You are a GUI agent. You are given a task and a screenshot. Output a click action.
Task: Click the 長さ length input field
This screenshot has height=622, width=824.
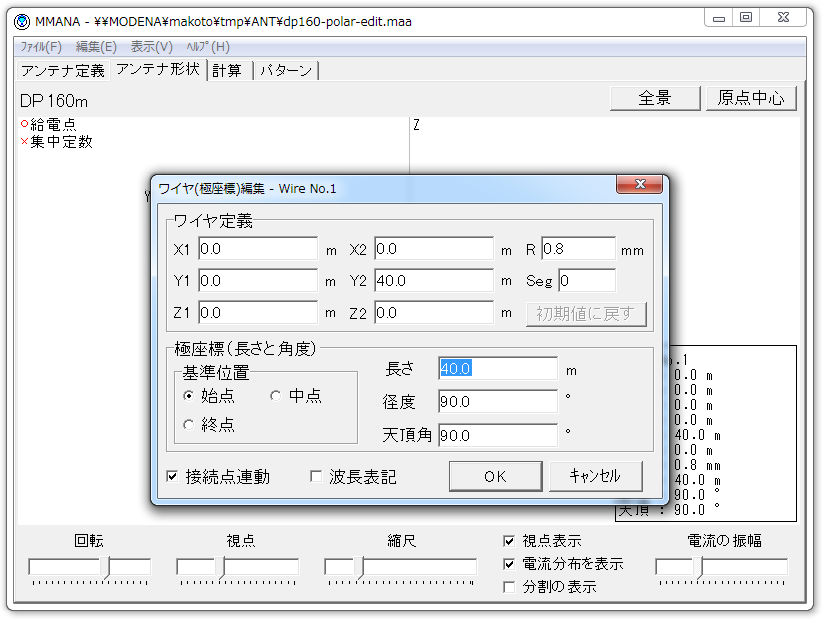[x=497, y=369]
